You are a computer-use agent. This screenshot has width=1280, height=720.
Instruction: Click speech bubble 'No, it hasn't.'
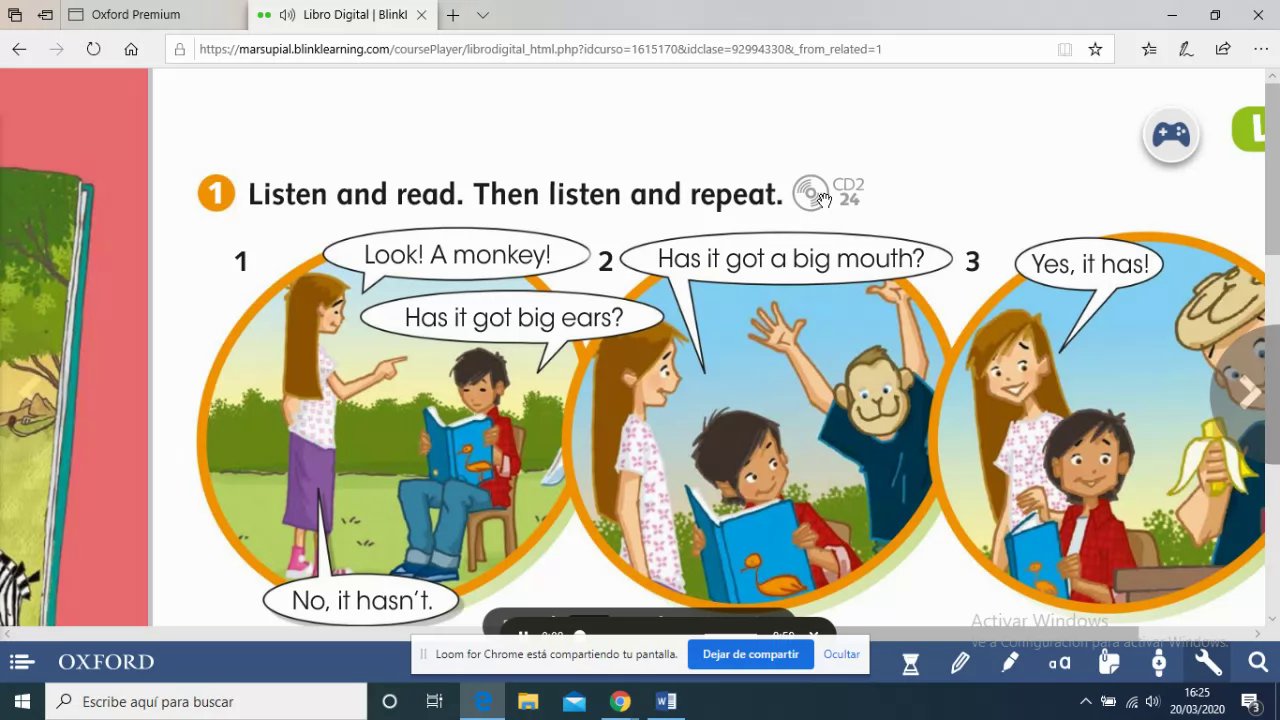(x=361, y=600)
